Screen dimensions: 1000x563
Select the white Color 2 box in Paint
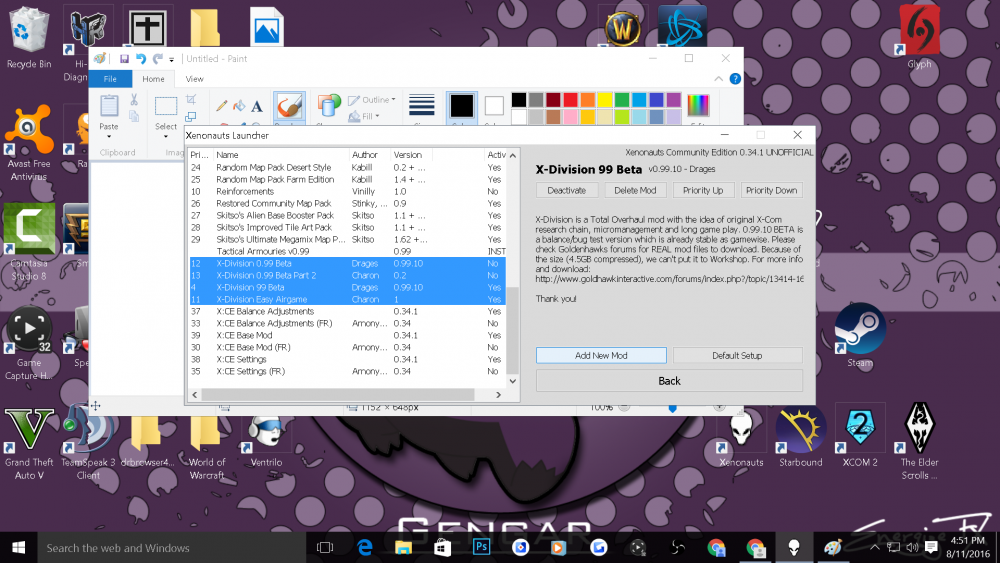(x=494, y=106)
